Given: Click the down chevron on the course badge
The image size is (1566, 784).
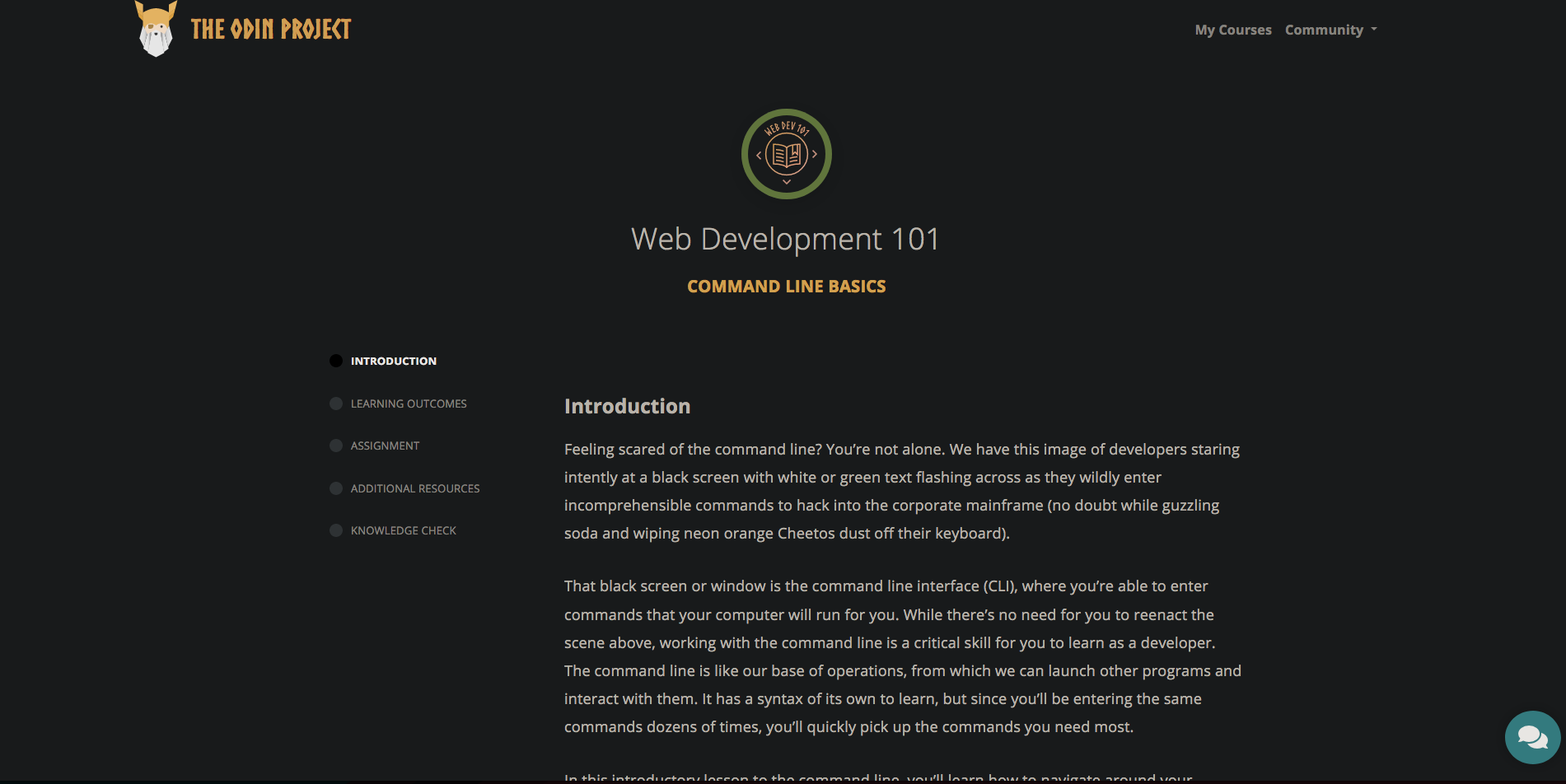Looking at the screenshot, I should (x=787, y=182).
